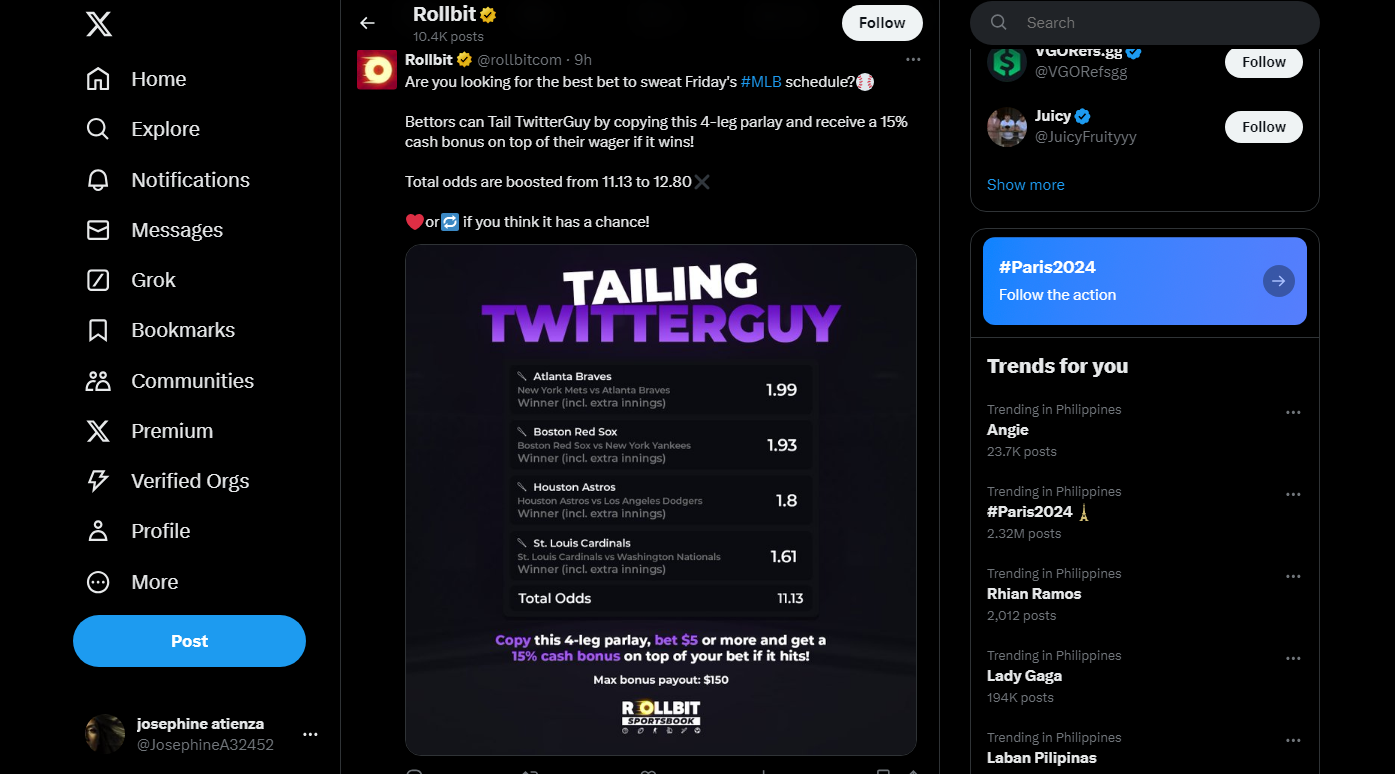The height and width of the screenshot is (774, 1395).
Task: Click Show more in suggestions
Action: [x=1025, y=185]
